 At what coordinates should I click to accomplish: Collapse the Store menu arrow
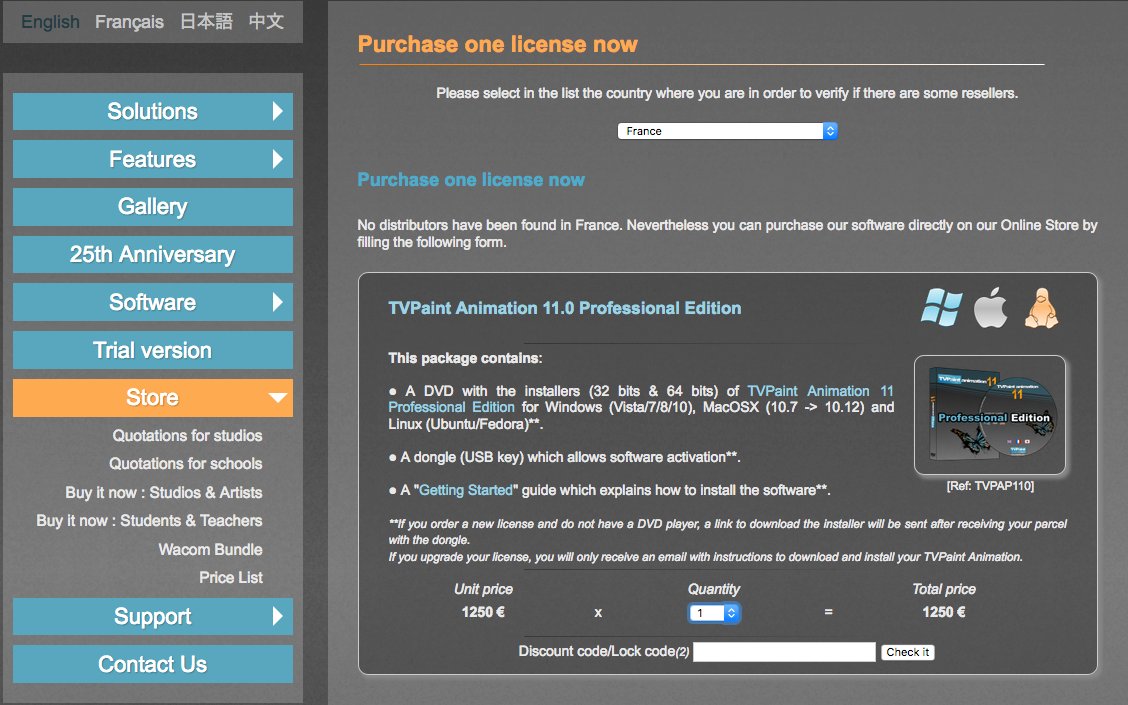(x=278, y=398)
